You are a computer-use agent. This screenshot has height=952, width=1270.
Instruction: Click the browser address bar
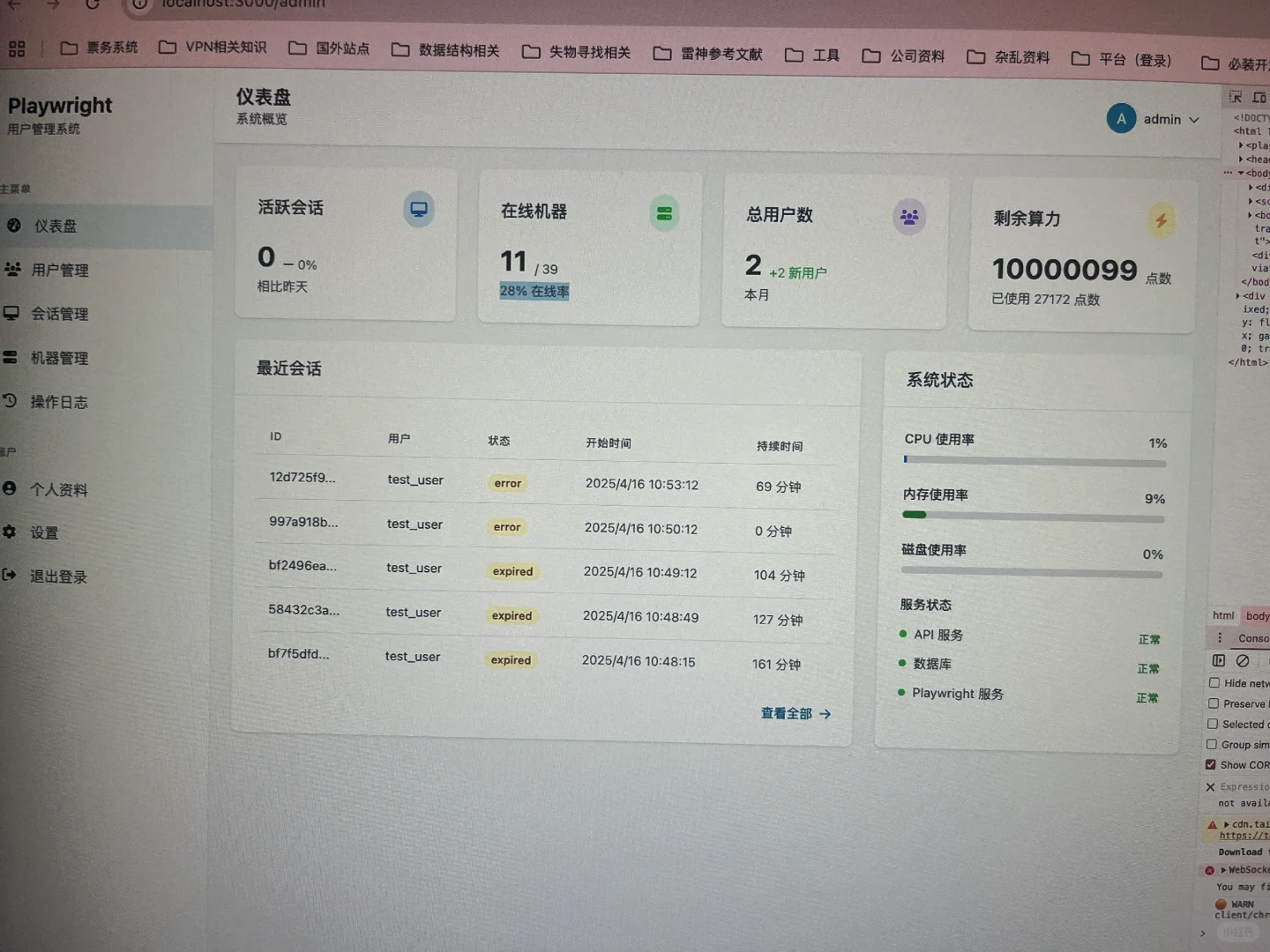coord(243,4)
